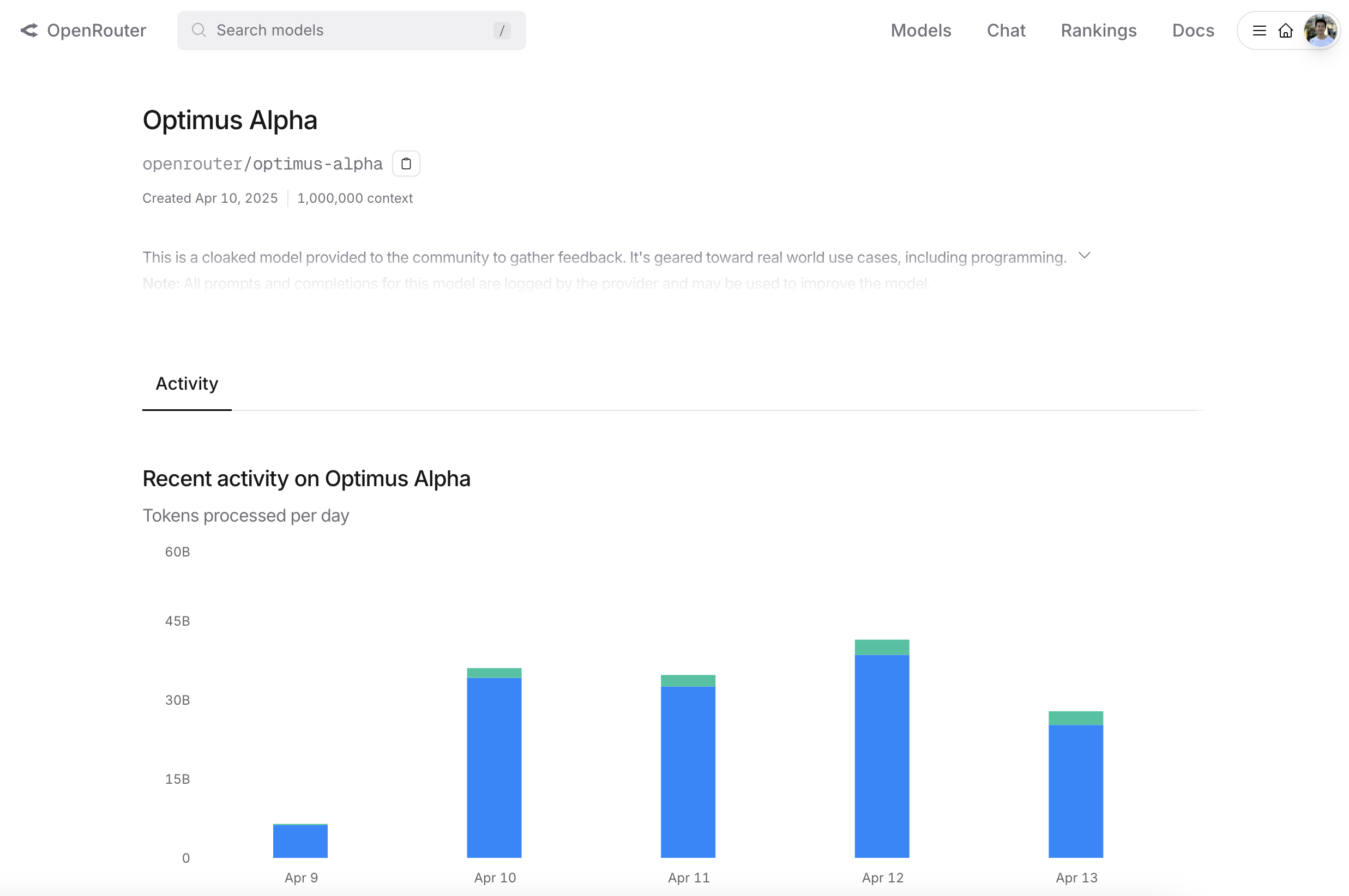Screen dimensions: 1349x896
Task: Select the Activity tab
Action: pyautogui.click(x=186, y=384)
